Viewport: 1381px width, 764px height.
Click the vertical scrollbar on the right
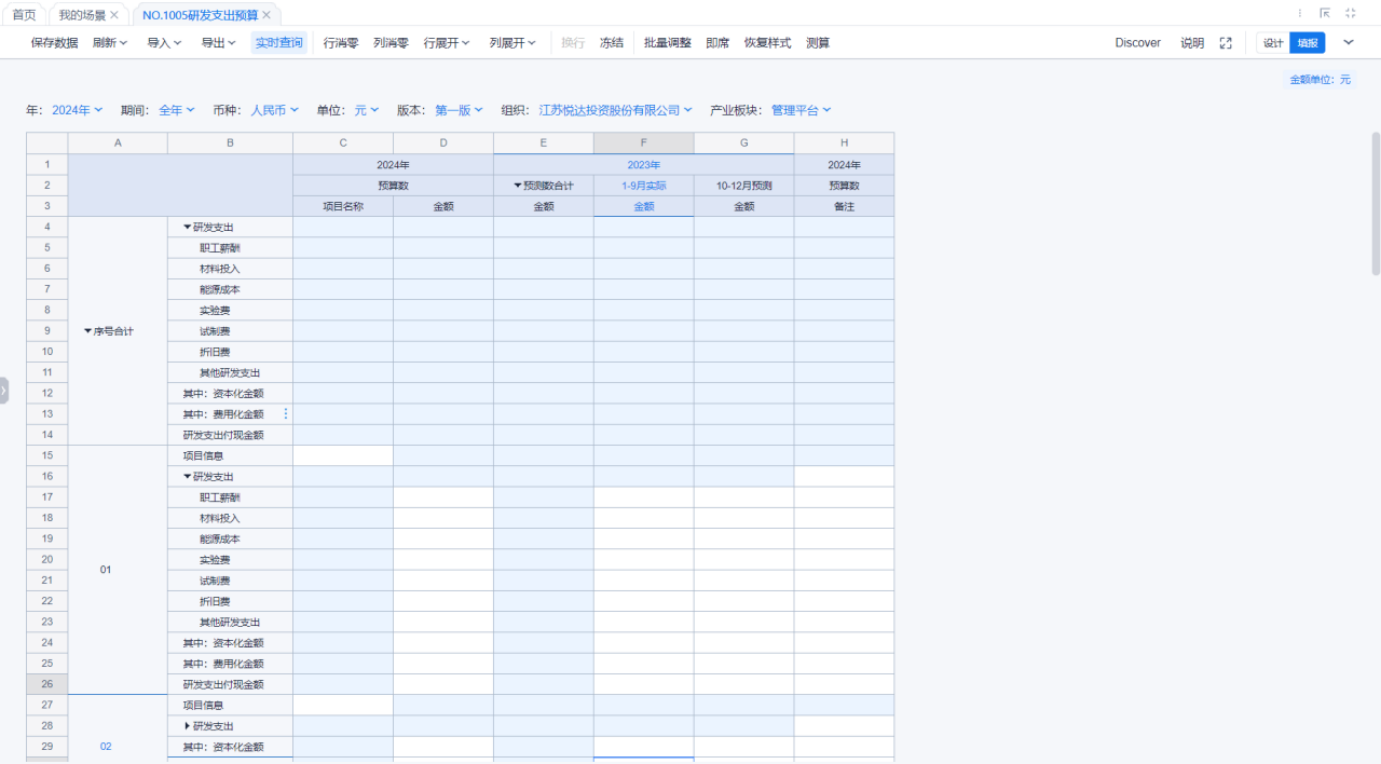(1375, 200)
